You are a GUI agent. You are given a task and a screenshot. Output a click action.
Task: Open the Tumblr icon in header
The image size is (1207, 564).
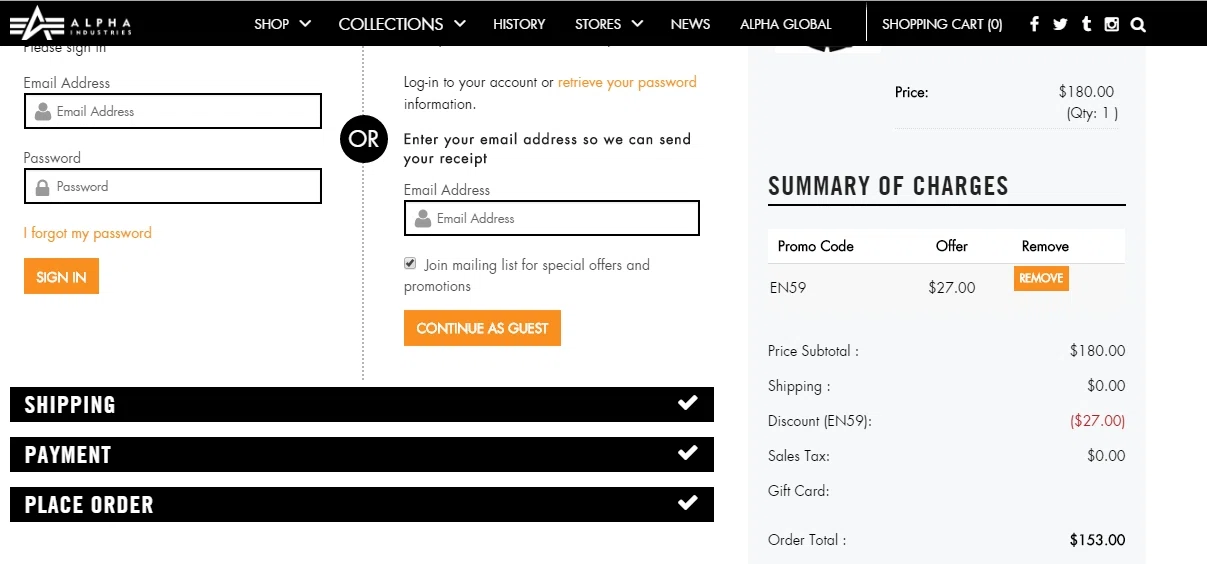click(x=1087, y=24)
